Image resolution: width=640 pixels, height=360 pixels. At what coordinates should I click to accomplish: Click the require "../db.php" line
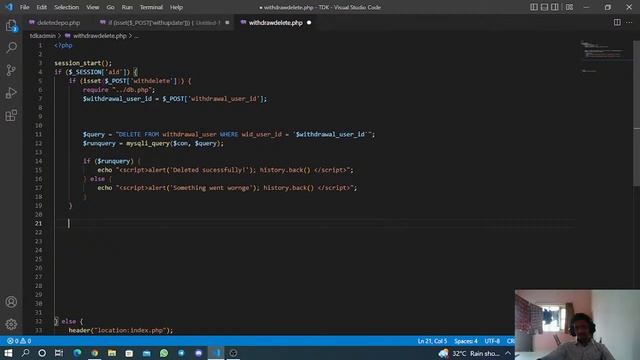pyautogui.click(x=119, y=90)
